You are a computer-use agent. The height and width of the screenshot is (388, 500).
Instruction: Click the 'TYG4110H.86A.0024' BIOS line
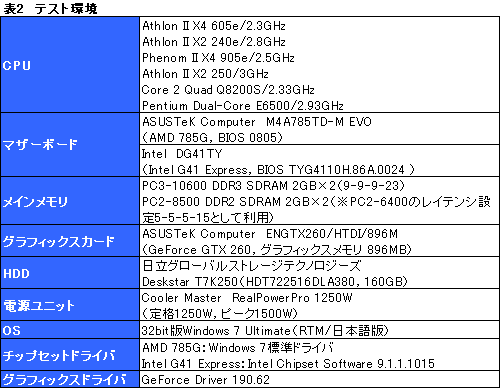[278, 170]
